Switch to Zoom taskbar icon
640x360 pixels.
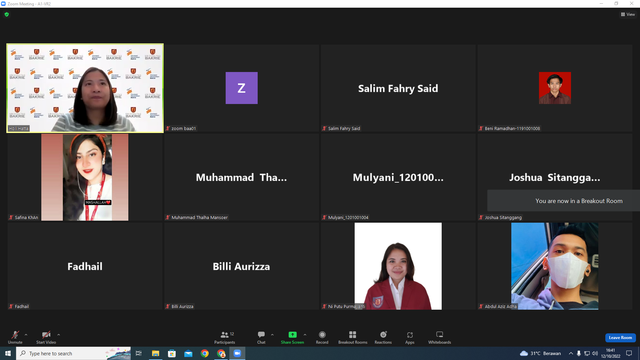coord(237,353)
